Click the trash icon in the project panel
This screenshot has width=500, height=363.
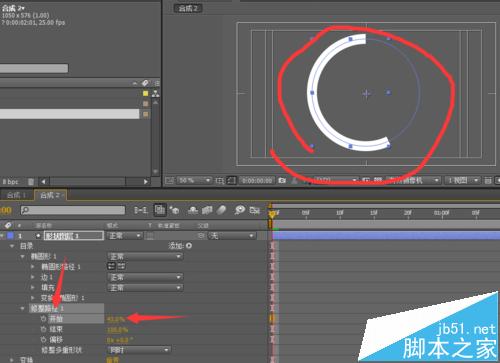31,182
